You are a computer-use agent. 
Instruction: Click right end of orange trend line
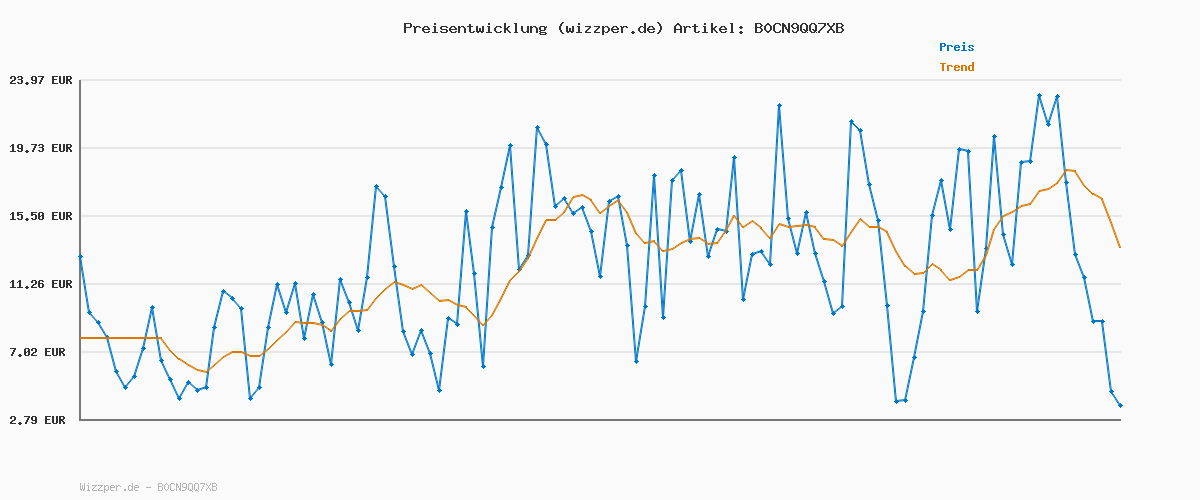coord(1120,247)
